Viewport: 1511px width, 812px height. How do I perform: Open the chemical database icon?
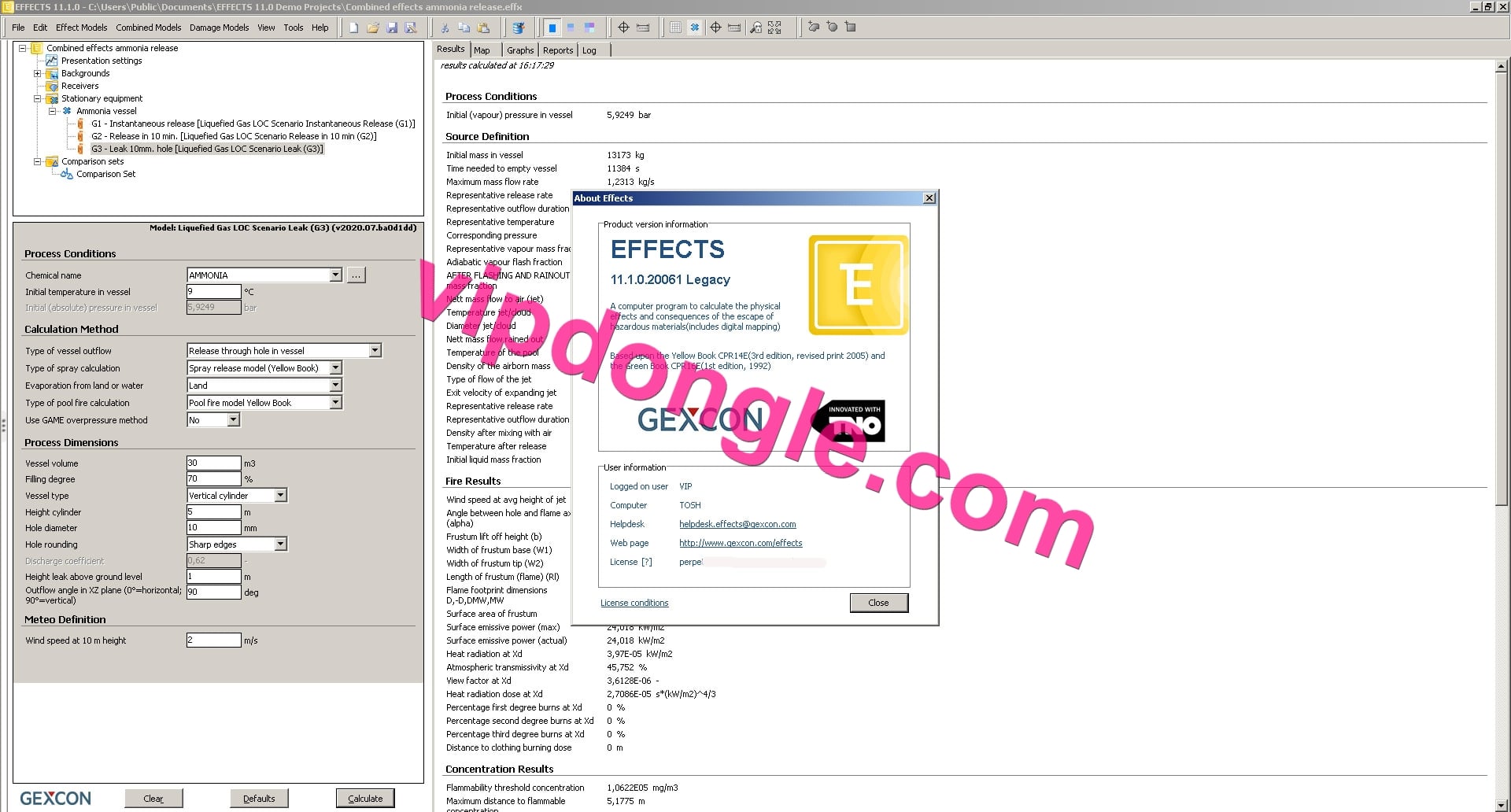coord(519,27)
